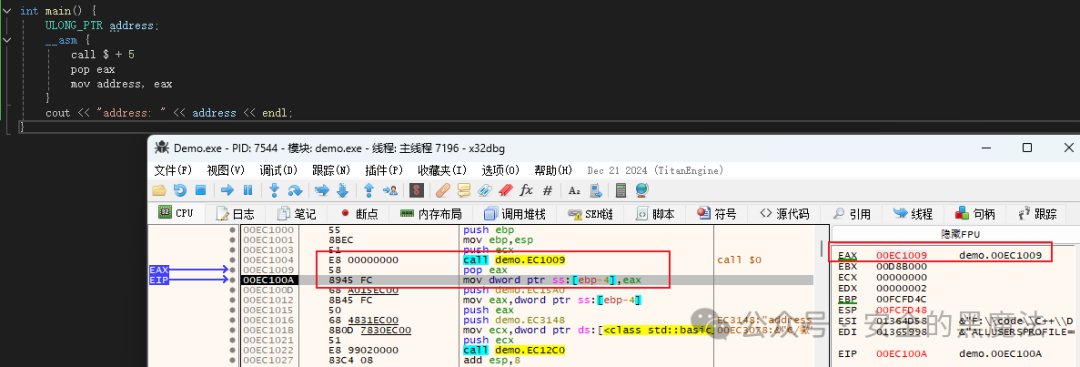Toggle breakpoint dot at address 00EC1022

(x=233, y=350)
